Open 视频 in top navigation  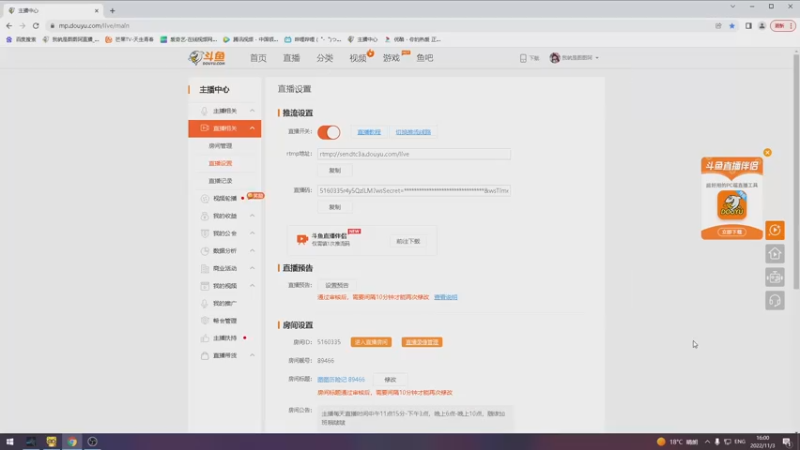[358, 58]
